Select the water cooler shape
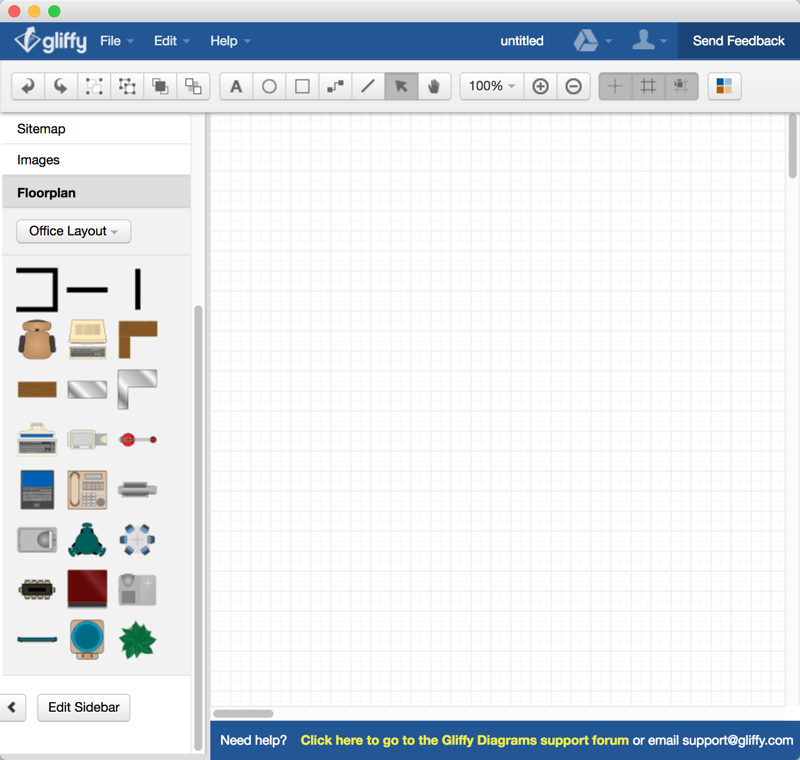The image size is (800, 760). (x=87, y=640)
